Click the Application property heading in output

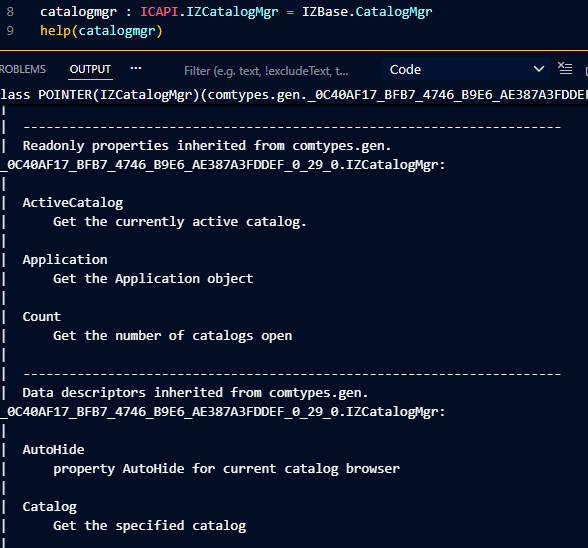click(x=65, y=260)
